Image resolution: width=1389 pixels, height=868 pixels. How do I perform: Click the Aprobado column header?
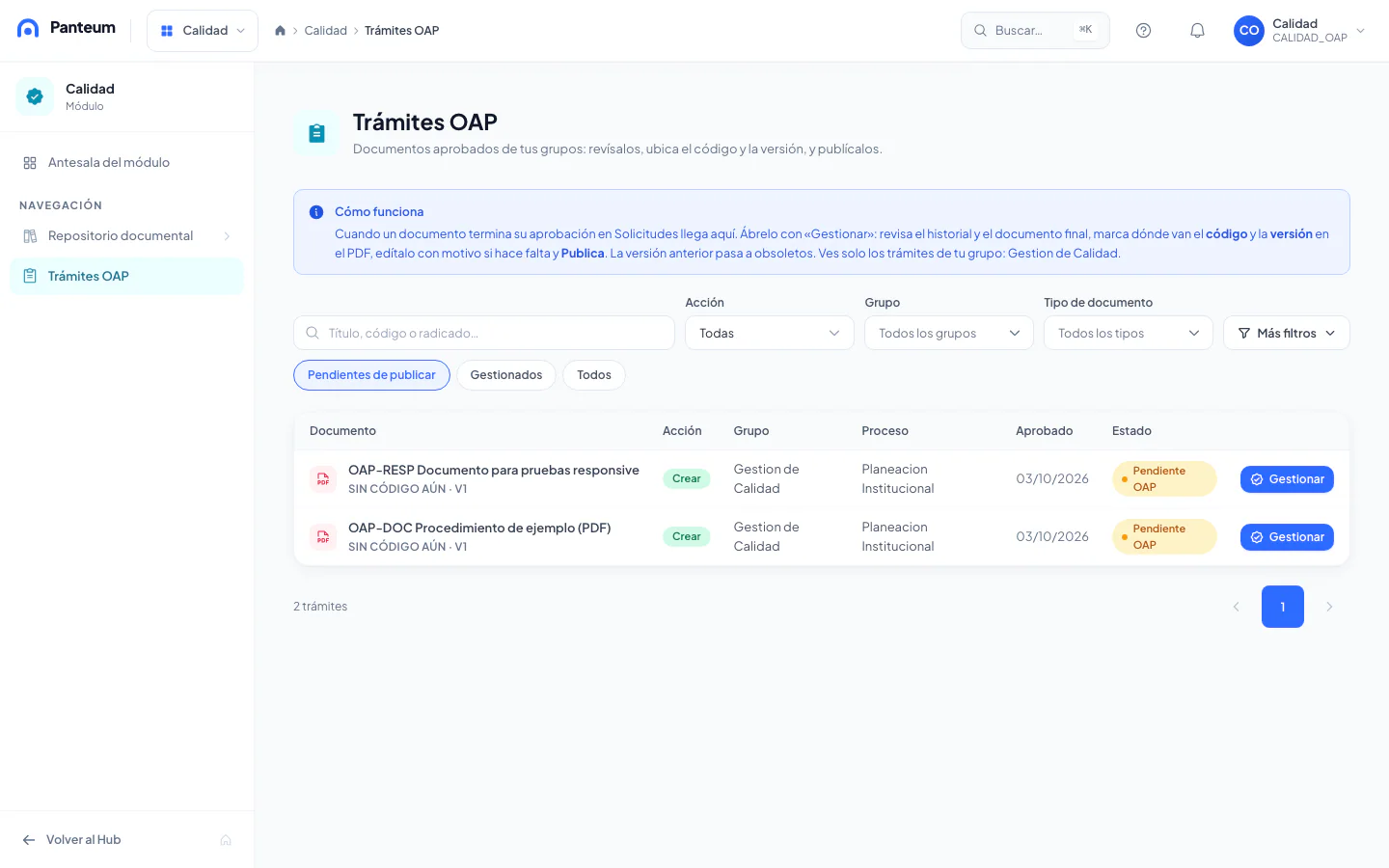point(1045,431)
